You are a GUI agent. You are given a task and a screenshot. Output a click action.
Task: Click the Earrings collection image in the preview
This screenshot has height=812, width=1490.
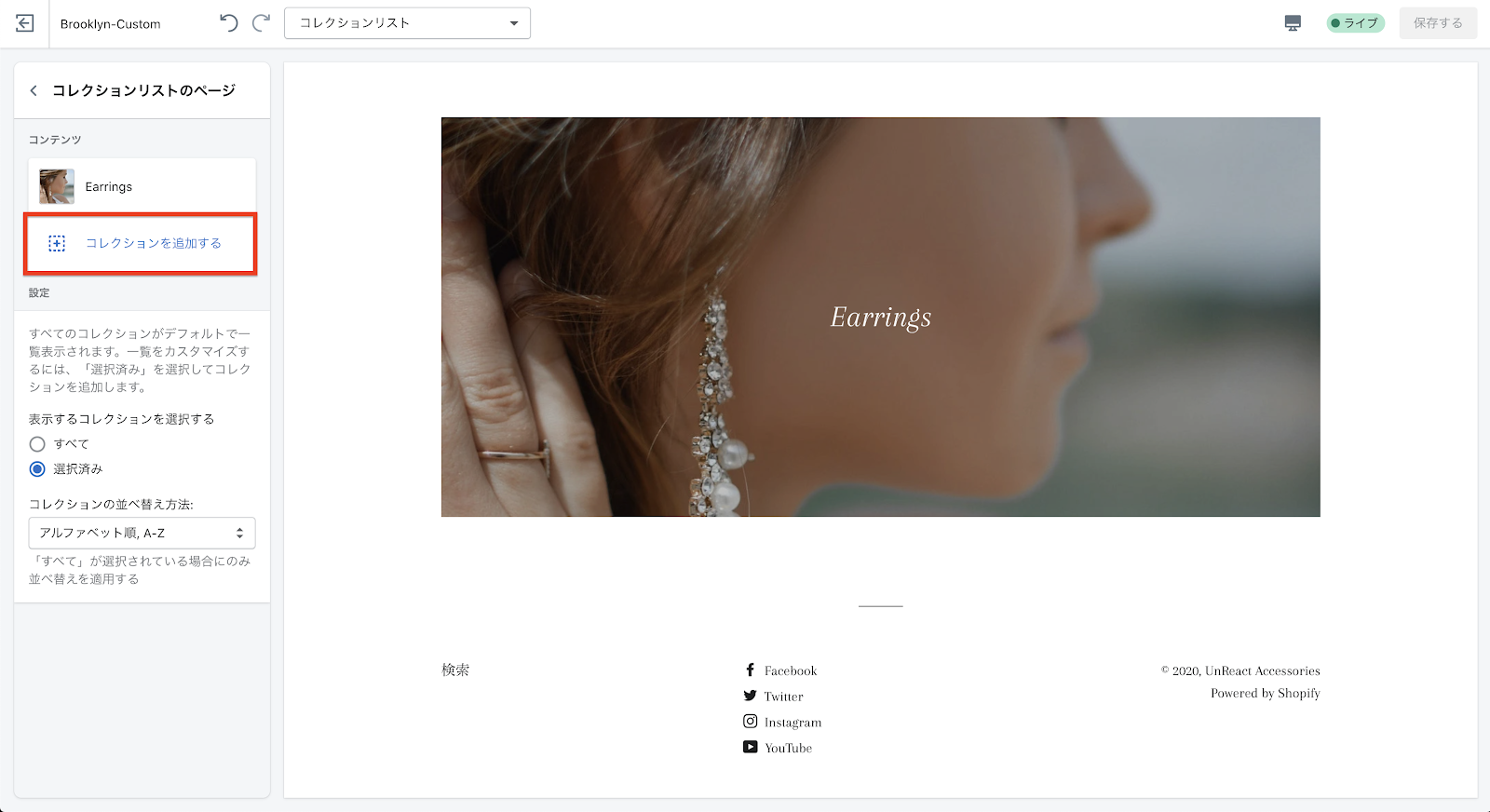(880, 317)
